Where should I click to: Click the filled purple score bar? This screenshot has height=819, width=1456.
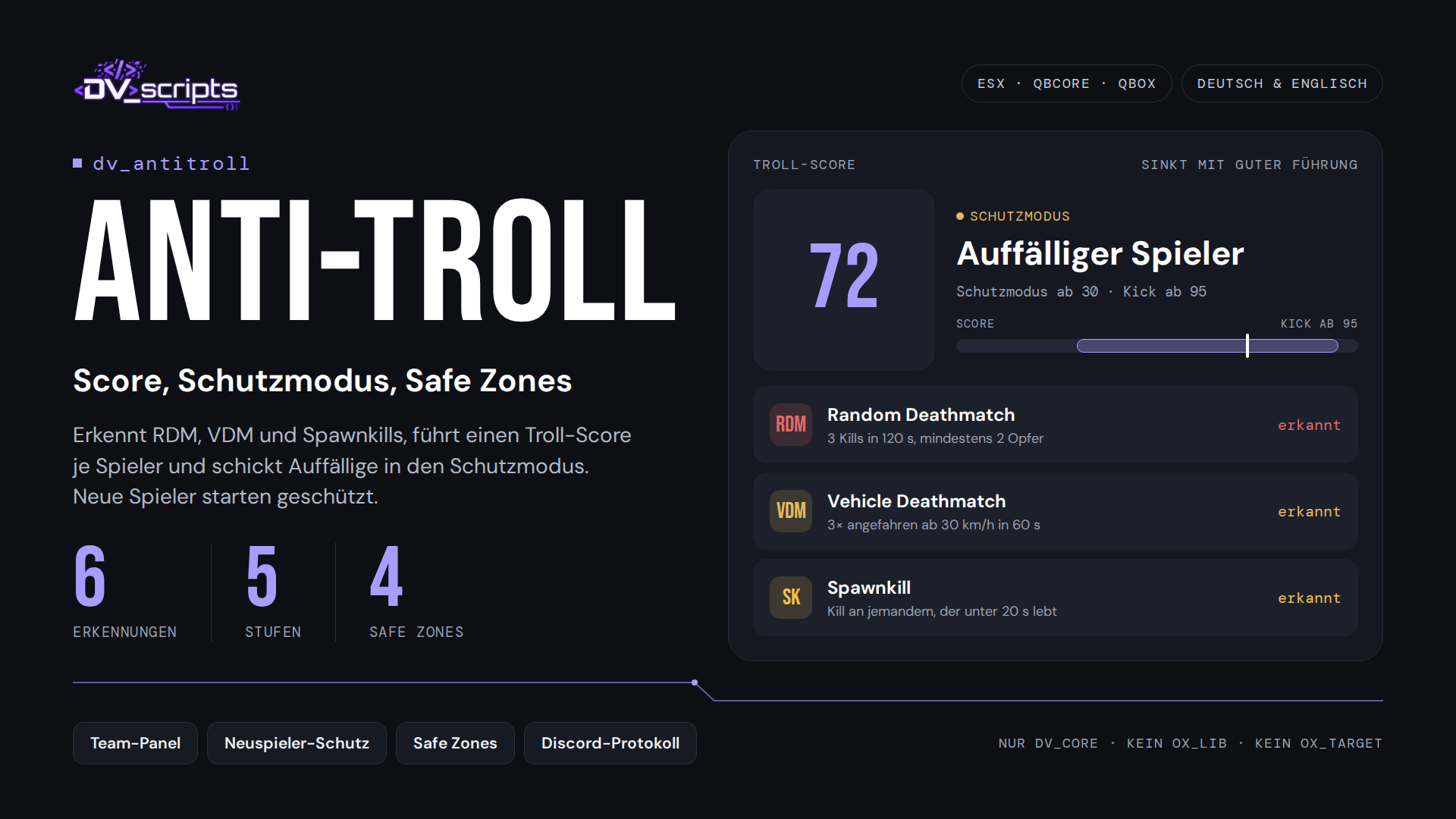point(1207,346)
